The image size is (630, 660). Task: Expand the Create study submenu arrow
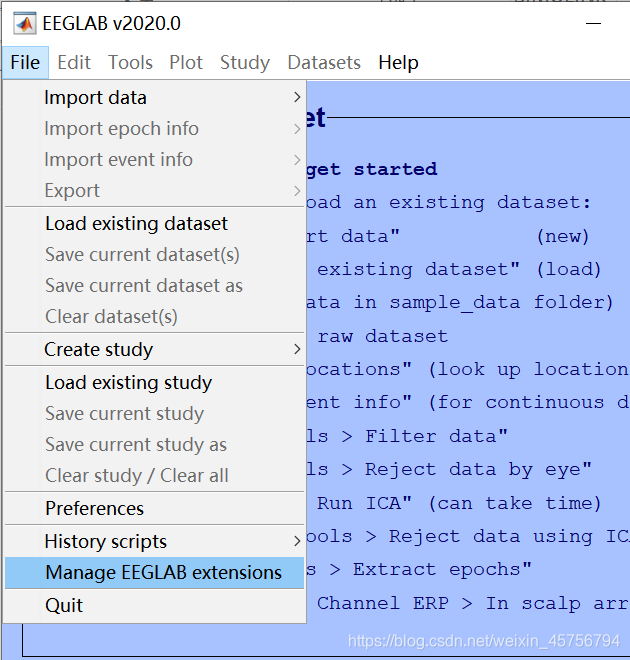[x=297, y=349]
